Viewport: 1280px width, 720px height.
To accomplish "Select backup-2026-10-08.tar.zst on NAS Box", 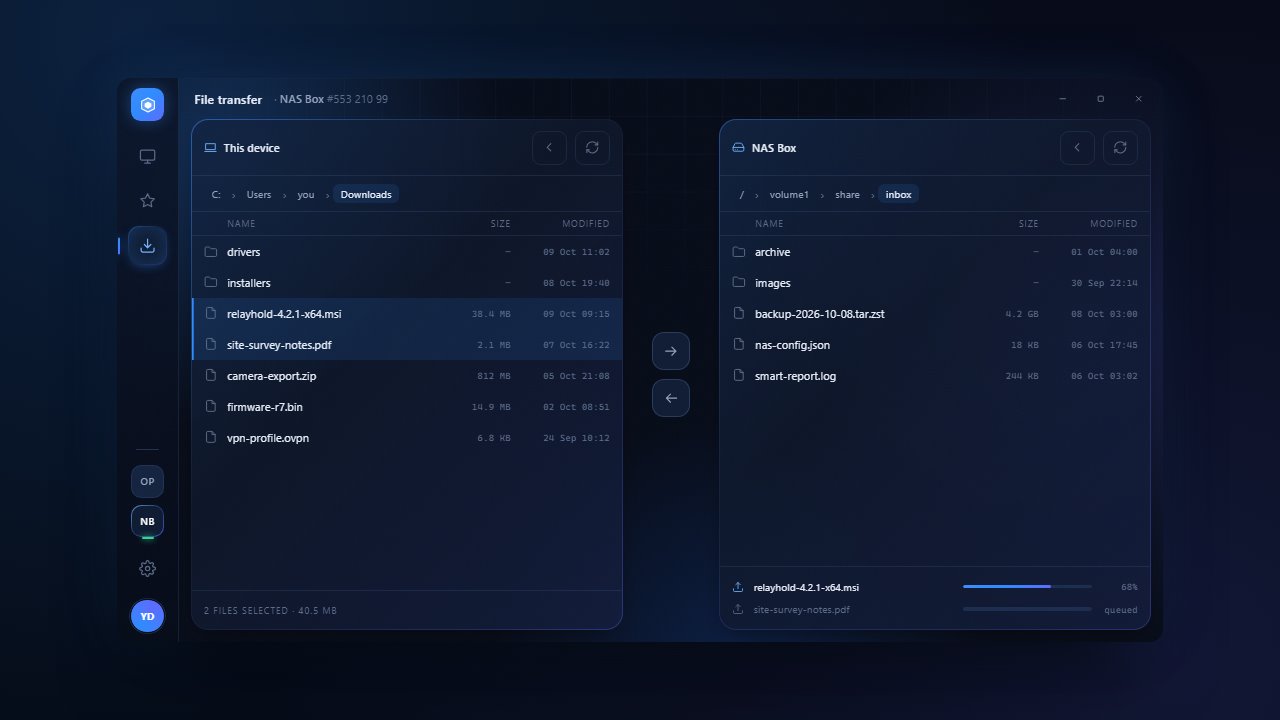I will (934, 314).
